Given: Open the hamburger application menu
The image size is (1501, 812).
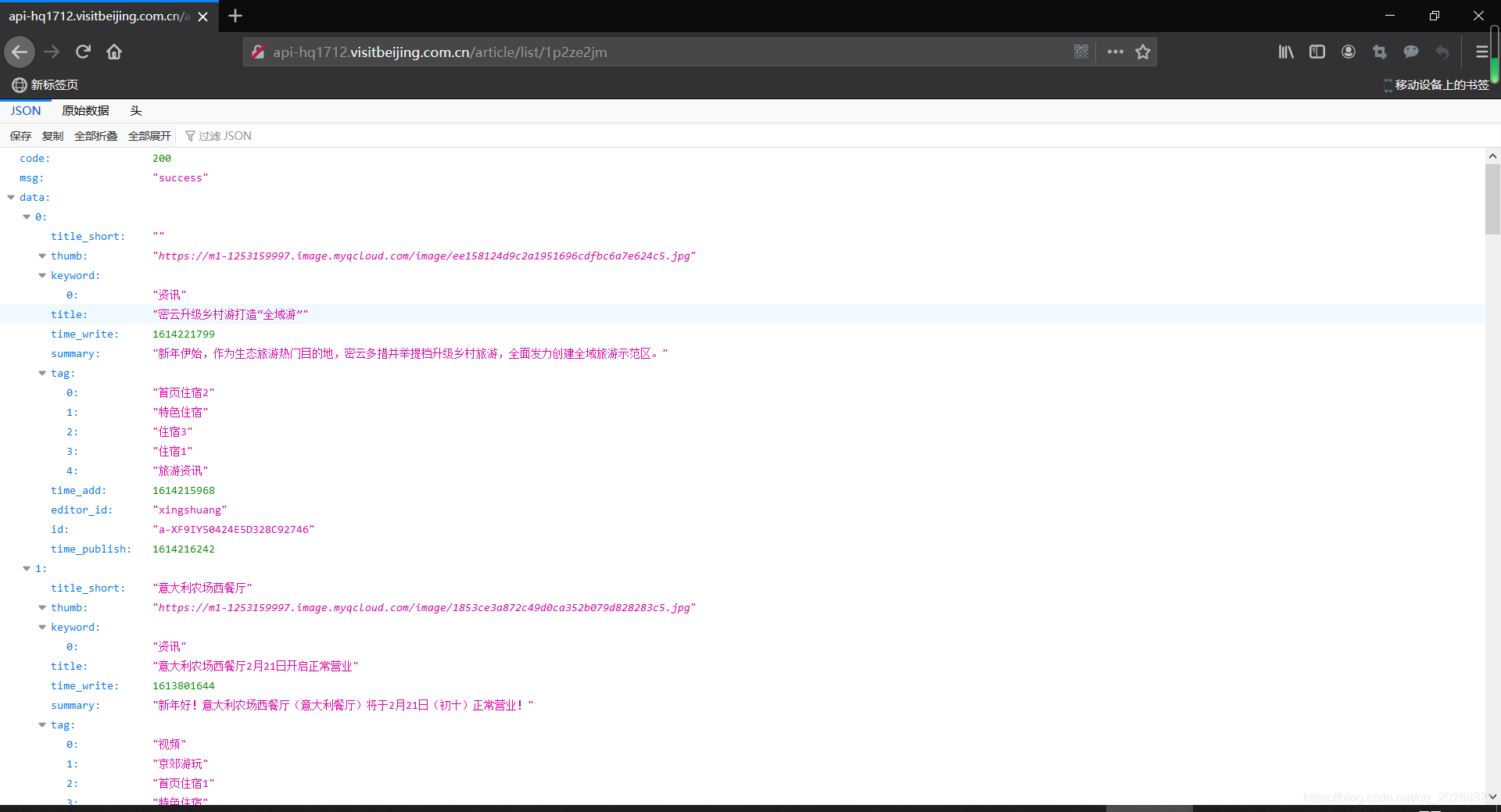Looking at the screenshot, I should 1481,52.
